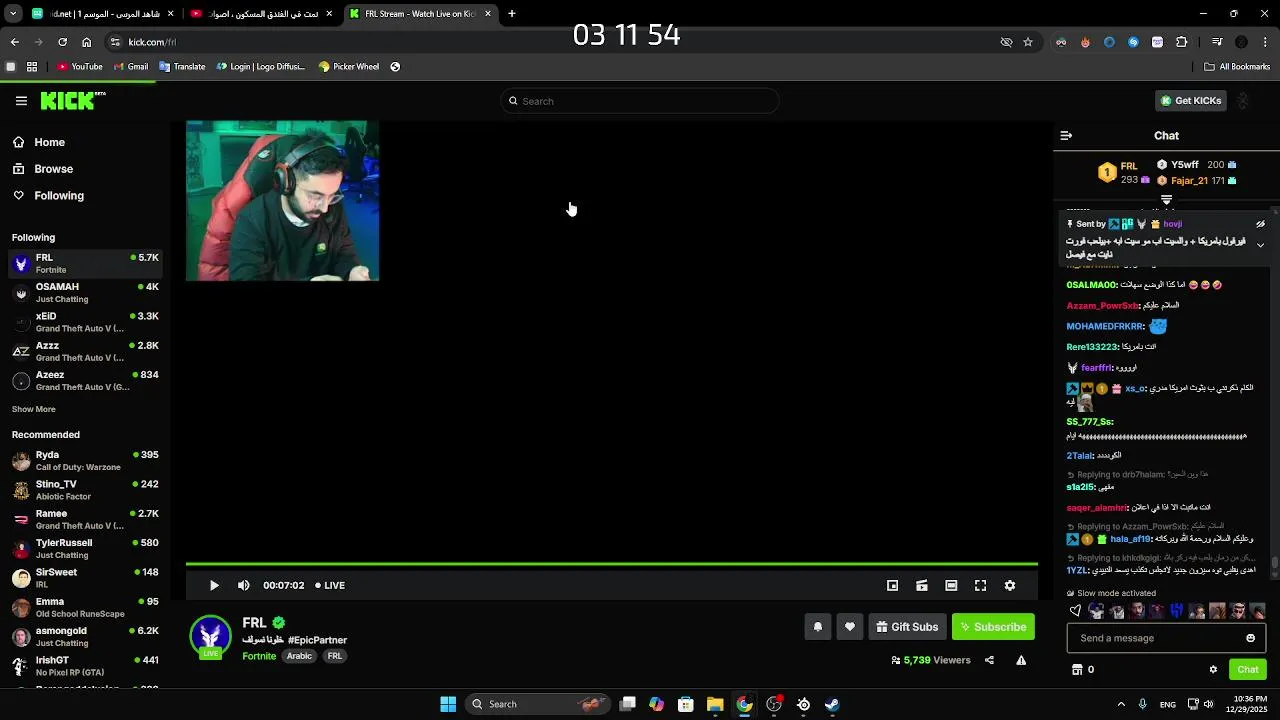The width and height of the screenshot is (1280, 720).
Task: Open the Kick hamburger sidebar menu
Action: [21, 101]
